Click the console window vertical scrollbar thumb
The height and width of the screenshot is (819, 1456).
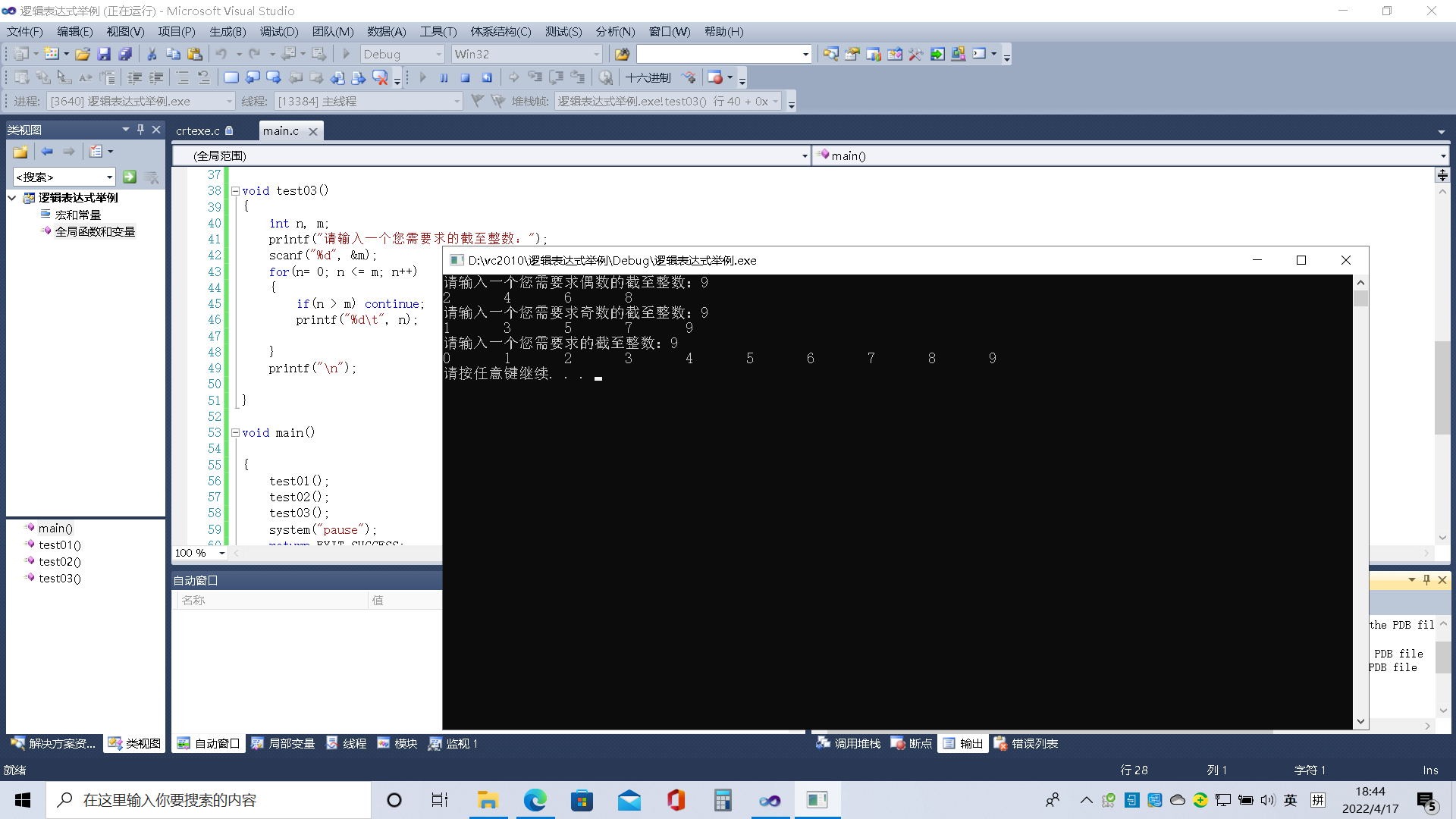pos(1360,299)
